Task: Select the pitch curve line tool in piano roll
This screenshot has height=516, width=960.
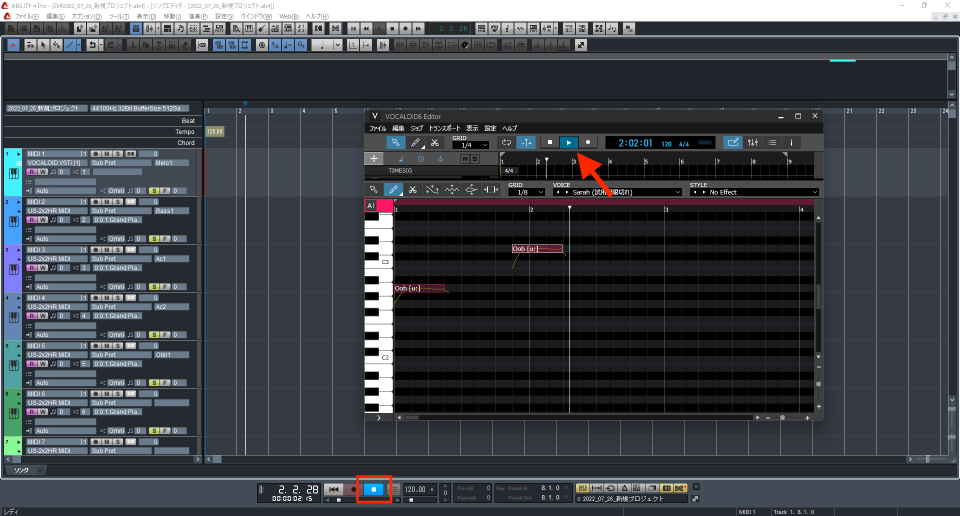Action: (432, 190)
